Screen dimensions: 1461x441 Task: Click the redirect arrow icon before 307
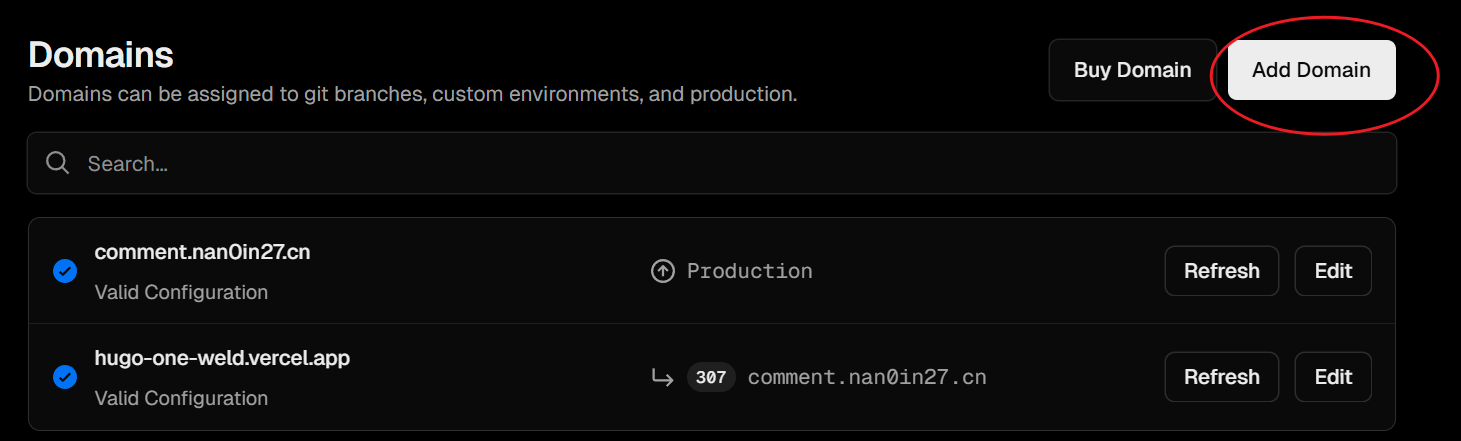click(x=662, y=377)
